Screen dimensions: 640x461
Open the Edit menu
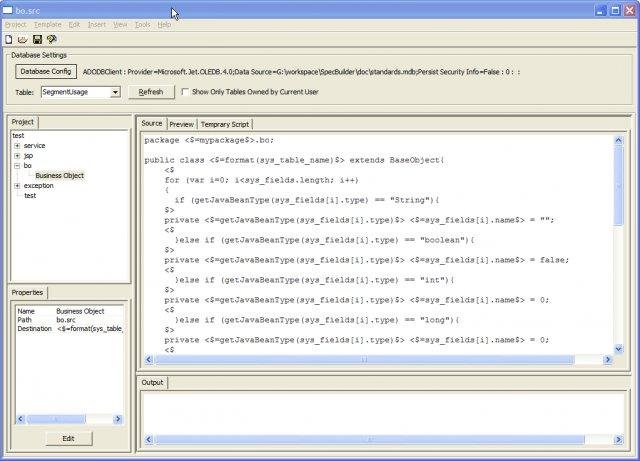[74, 25]
